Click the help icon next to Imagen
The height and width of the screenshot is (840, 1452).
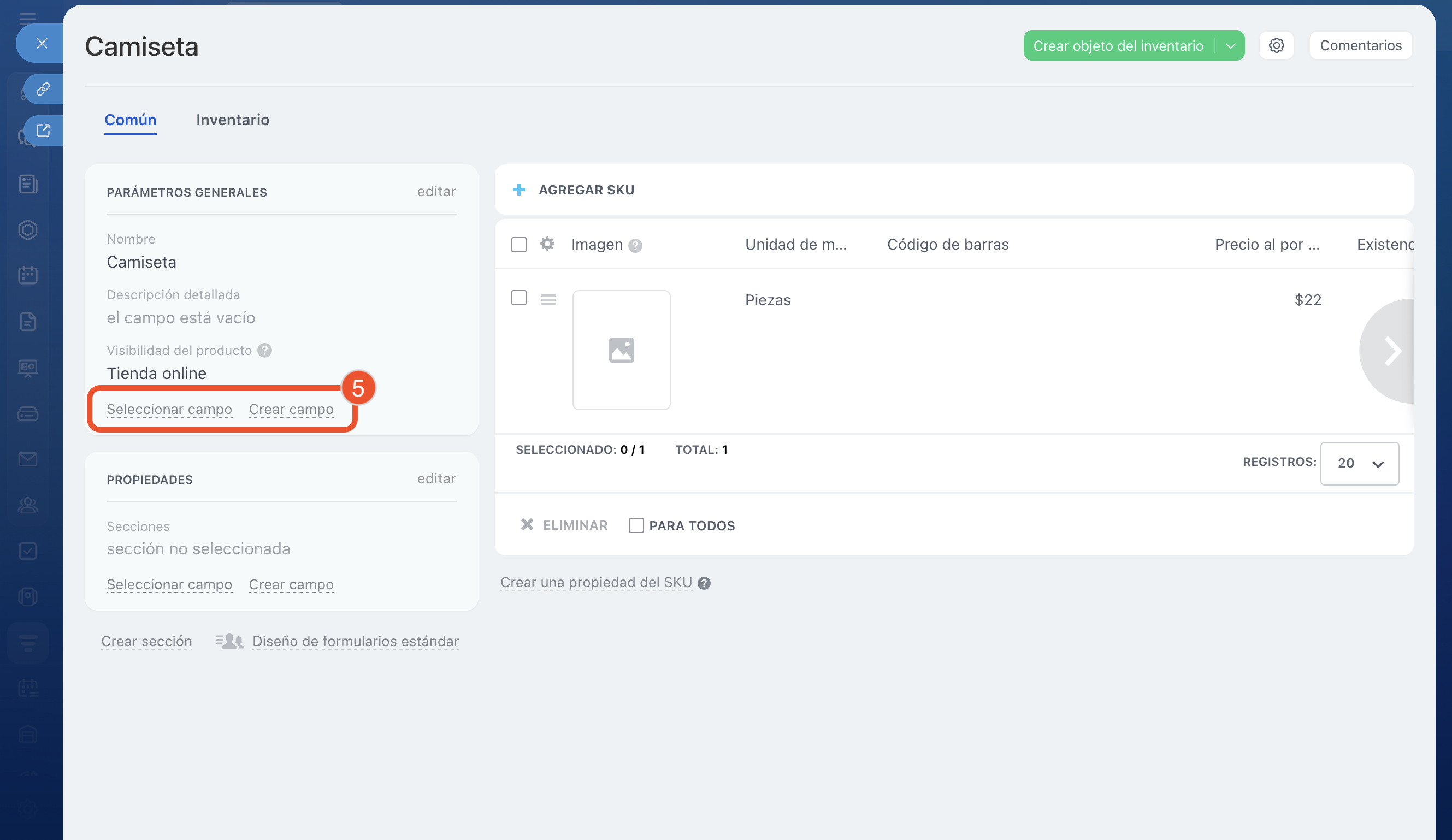tap(635, 246)
